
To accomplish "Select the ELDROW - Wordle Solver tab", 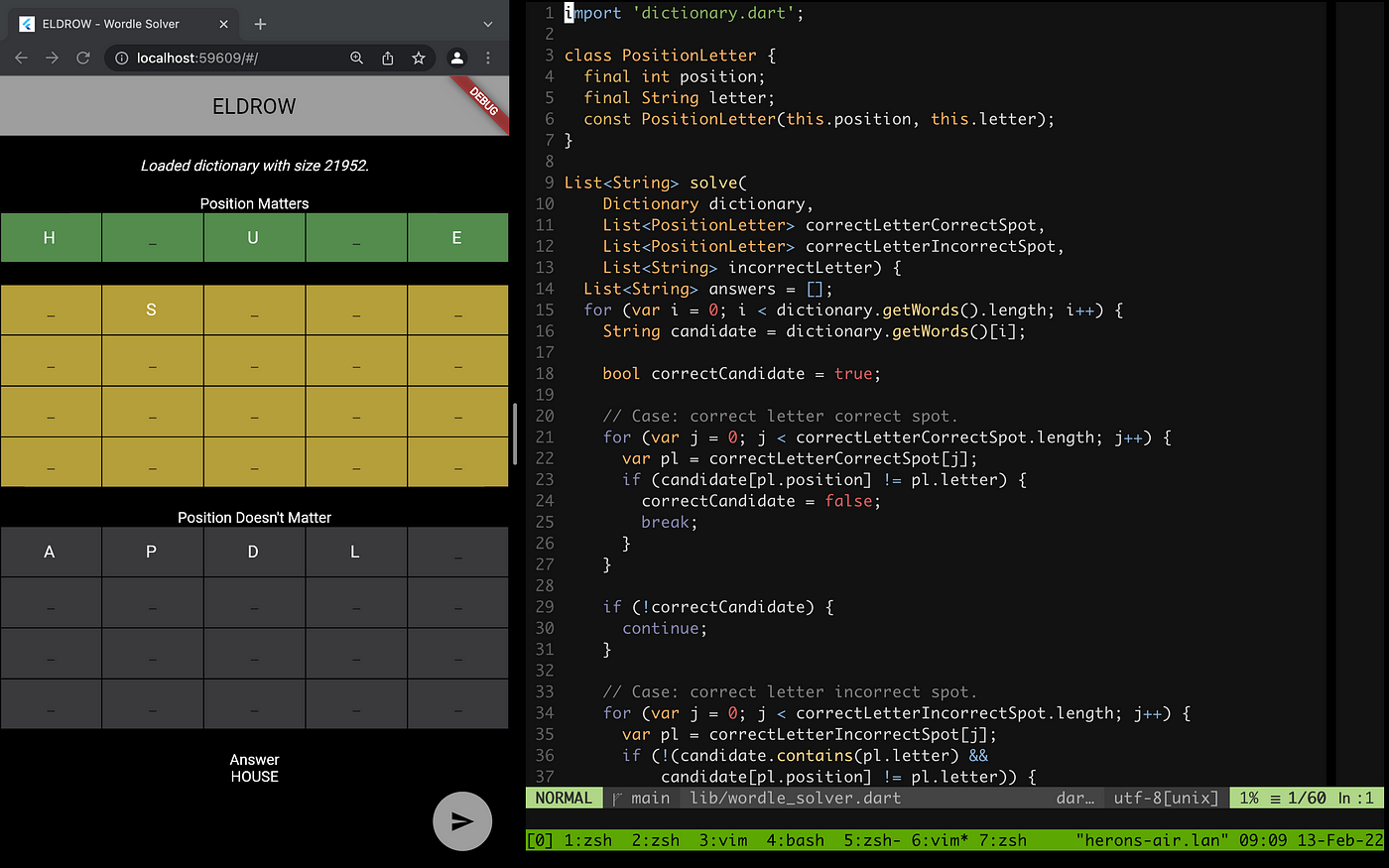I will coord(124,24).
